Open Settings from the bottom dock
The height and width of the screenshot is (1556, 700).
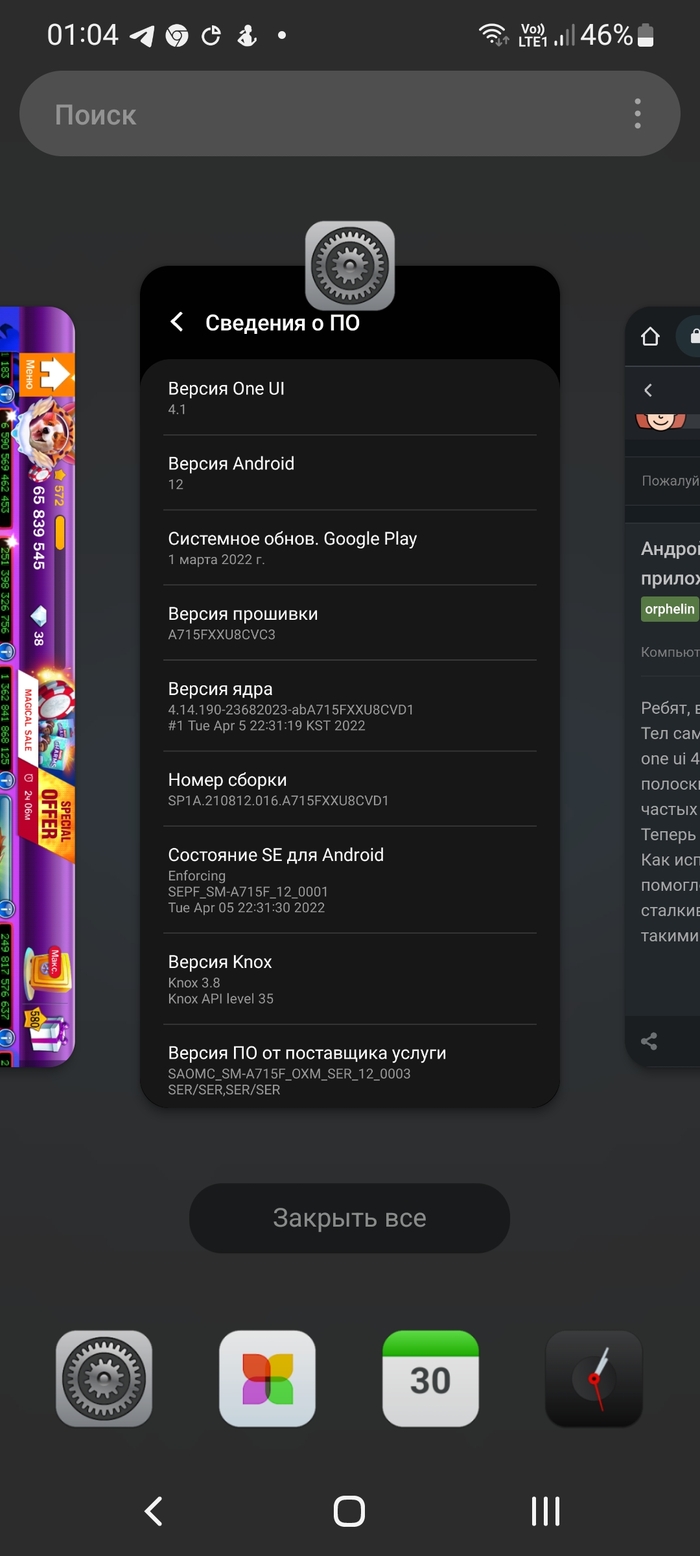click(104, 1378)
